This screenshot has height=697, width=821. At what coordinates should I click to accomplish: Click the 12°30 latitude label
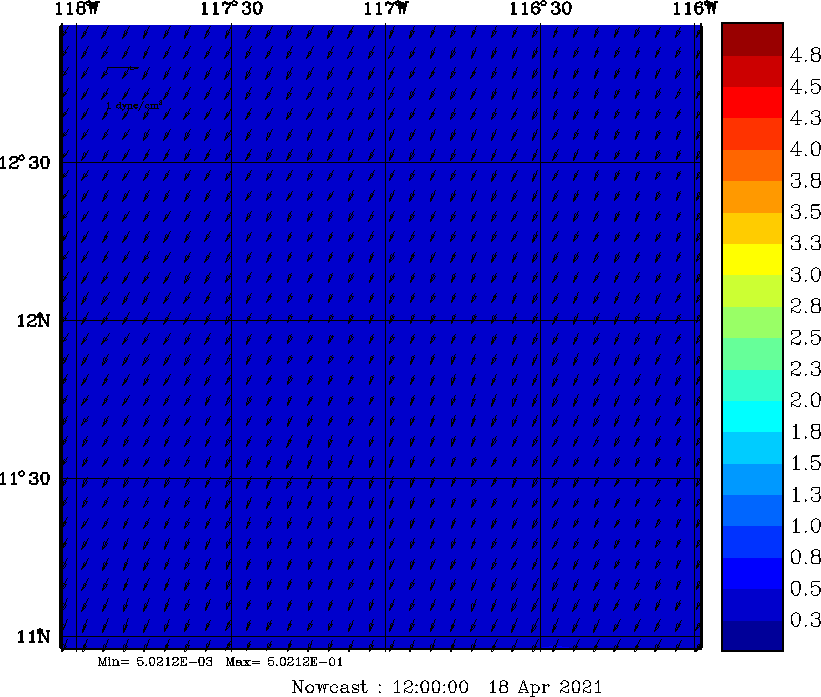point(30,163)
